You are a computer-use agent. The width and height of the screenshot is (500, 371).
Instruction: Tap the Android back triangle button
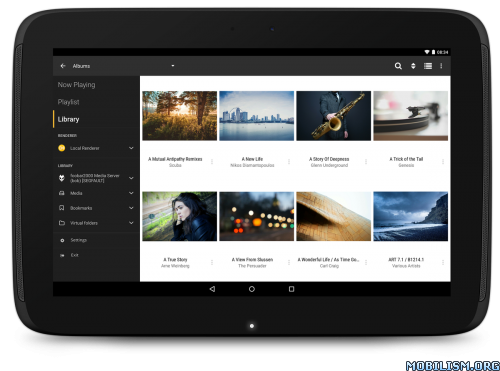212,289
